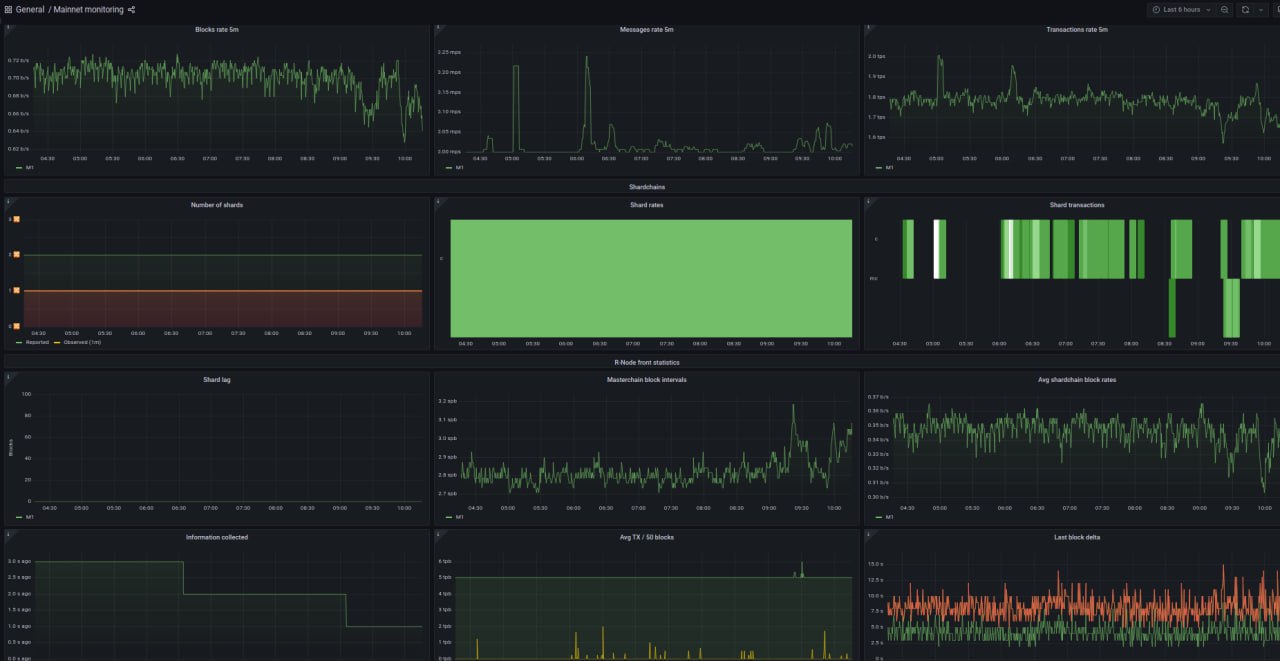The image size is (1280, 661).
Task: Collapse the Shardchains row
Action: (x=646, y=187)
